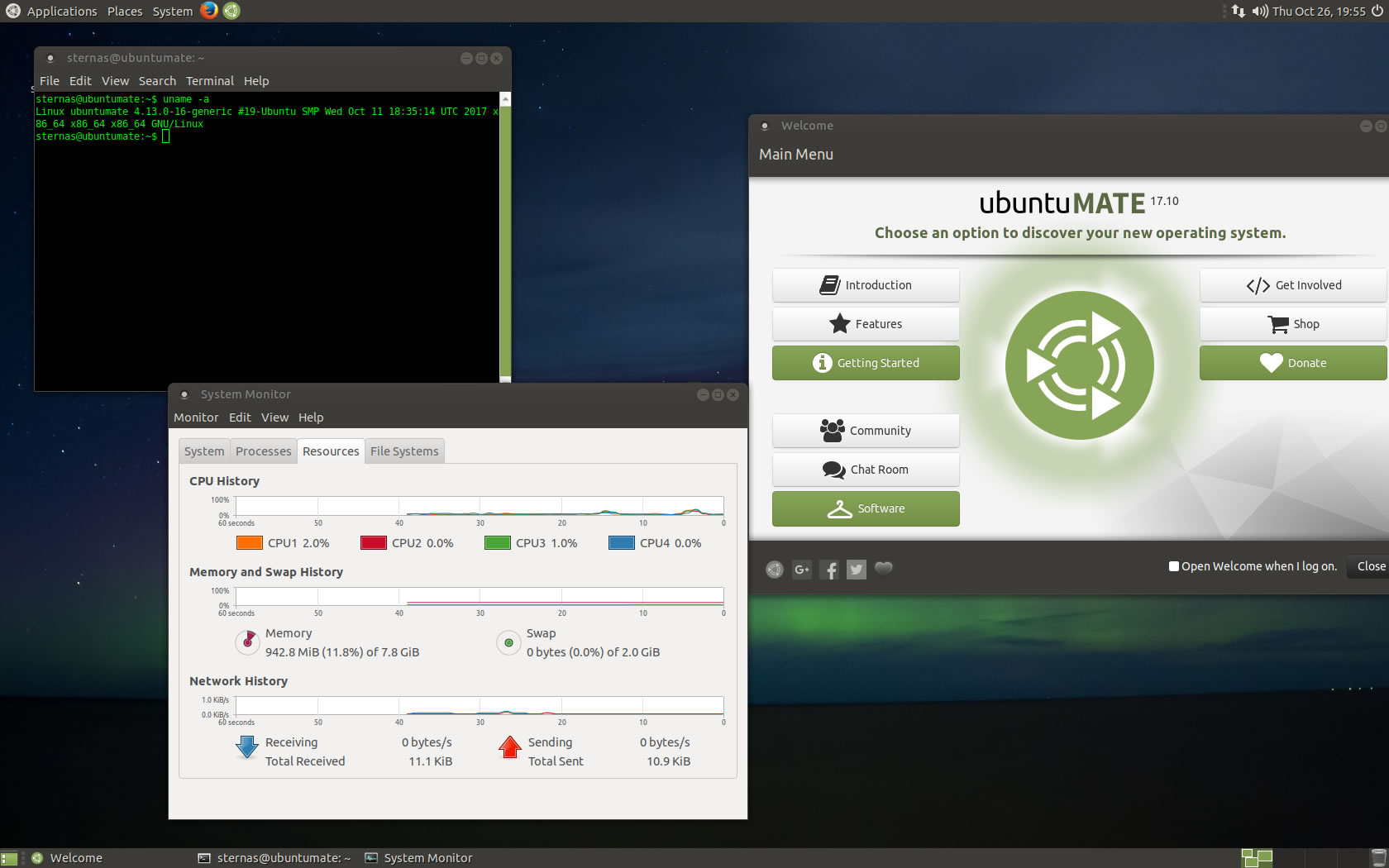Switch to the System tab
The width and height of the screenshot is (1389, 868).
204,451
